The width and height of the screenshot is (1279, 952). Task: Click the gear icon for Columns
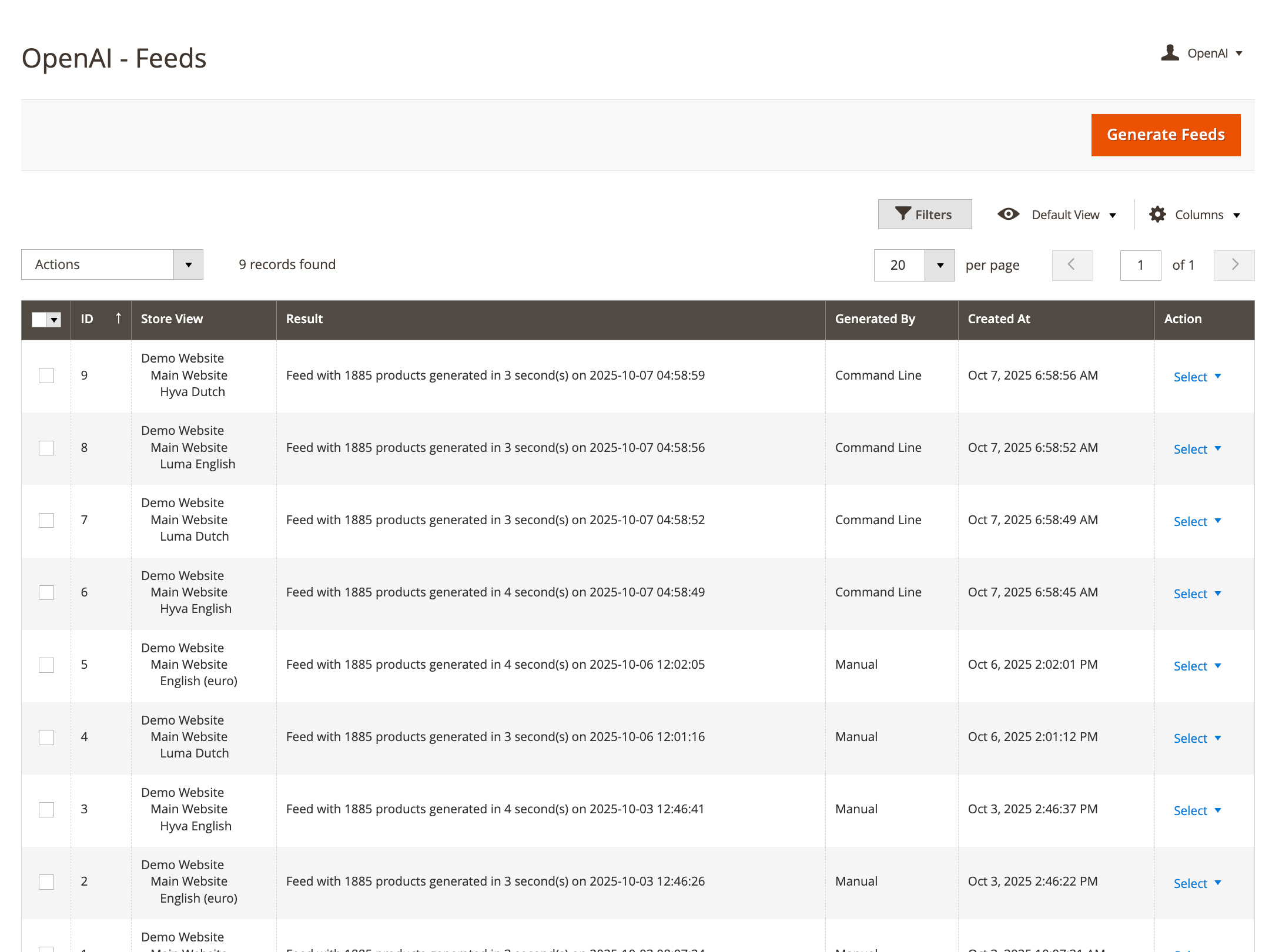(x=1157, y=214)
